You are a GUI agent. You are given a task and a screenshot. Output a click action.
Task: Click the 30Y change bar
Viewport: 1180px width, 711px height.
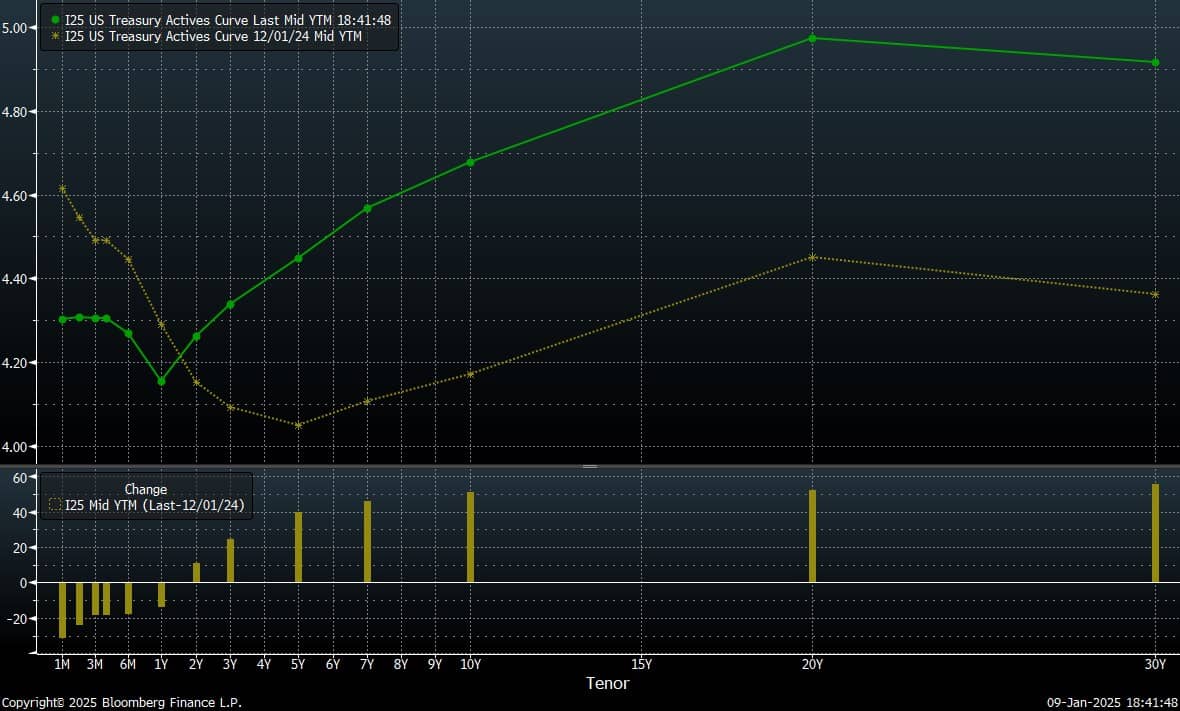pos(1155,533)
